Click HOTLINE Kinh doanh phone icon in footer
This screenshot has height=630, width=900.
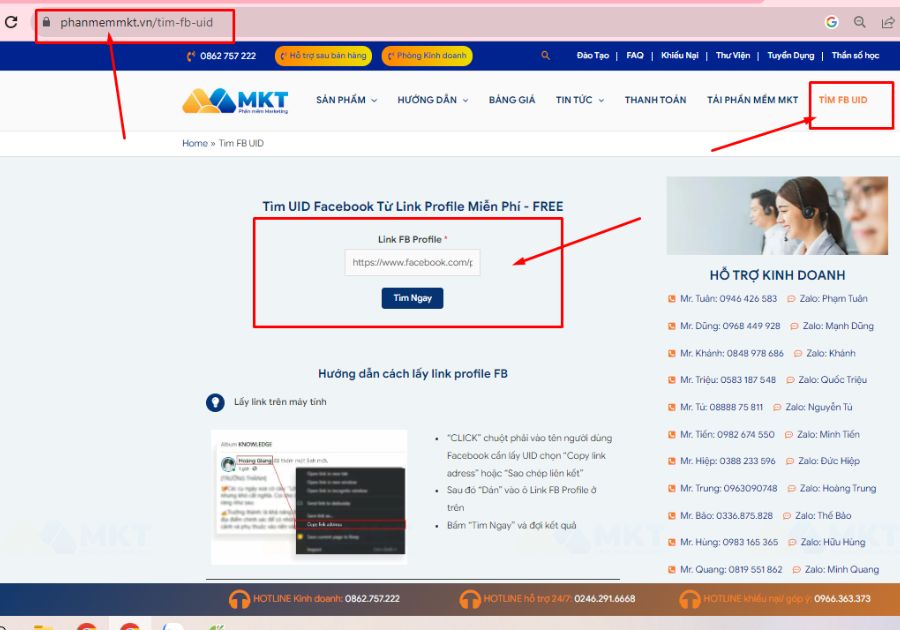pyautogui.click(x=240, y=598)
